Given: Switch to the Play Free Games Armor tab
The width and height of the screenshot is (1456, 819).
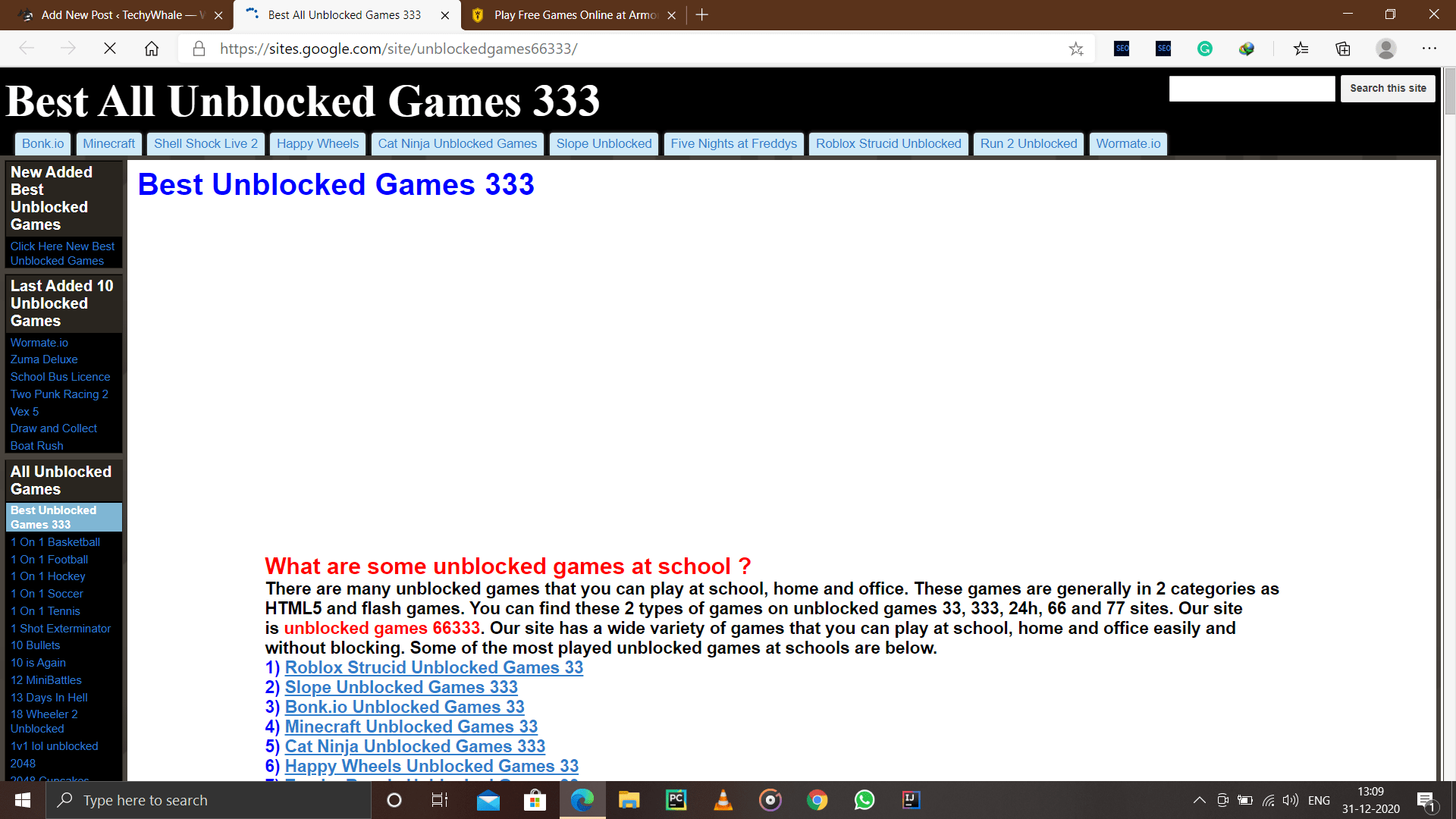Looking at the screenshot, I should point(575,15).
